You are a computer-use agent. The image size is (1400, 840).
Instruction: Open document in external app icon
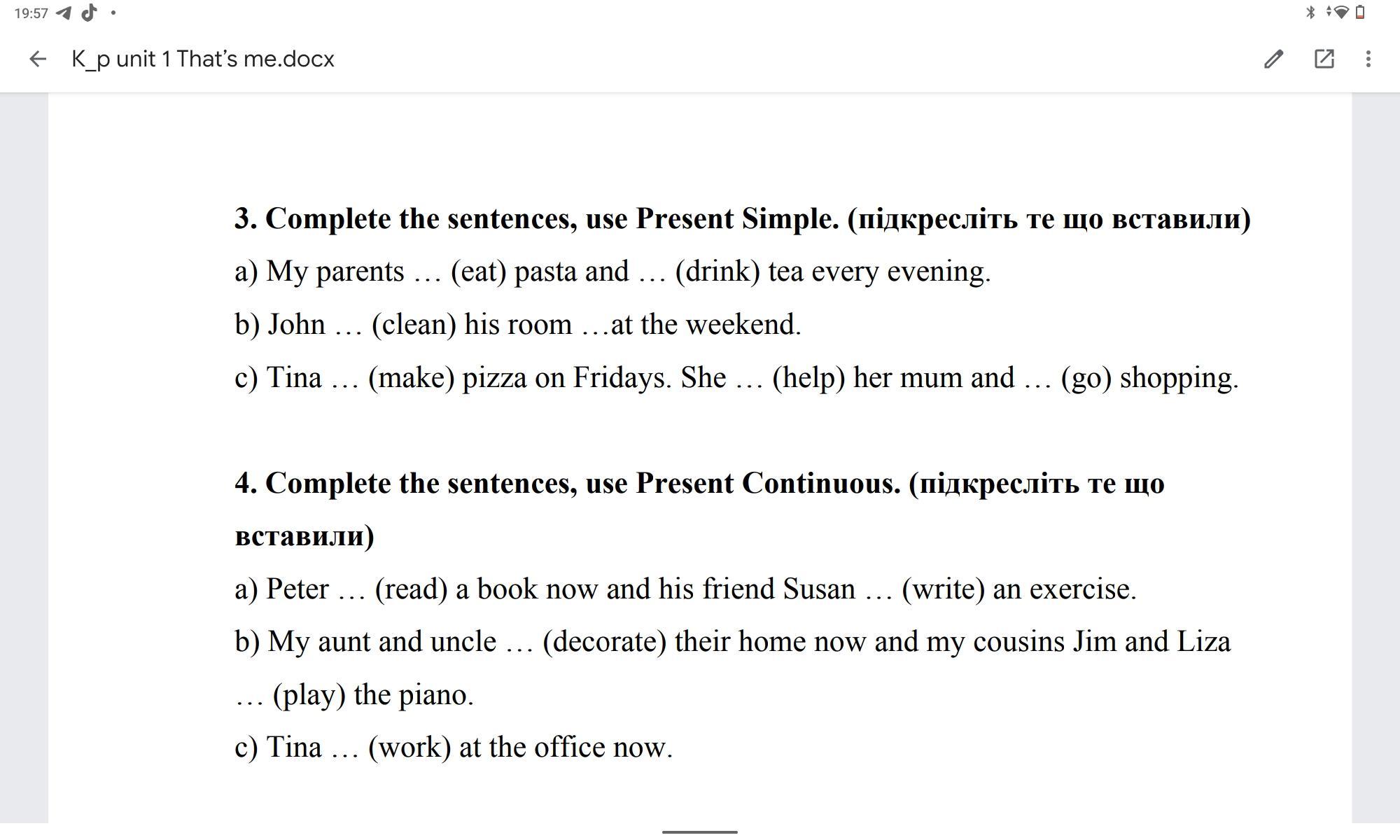pos(1324,59)
